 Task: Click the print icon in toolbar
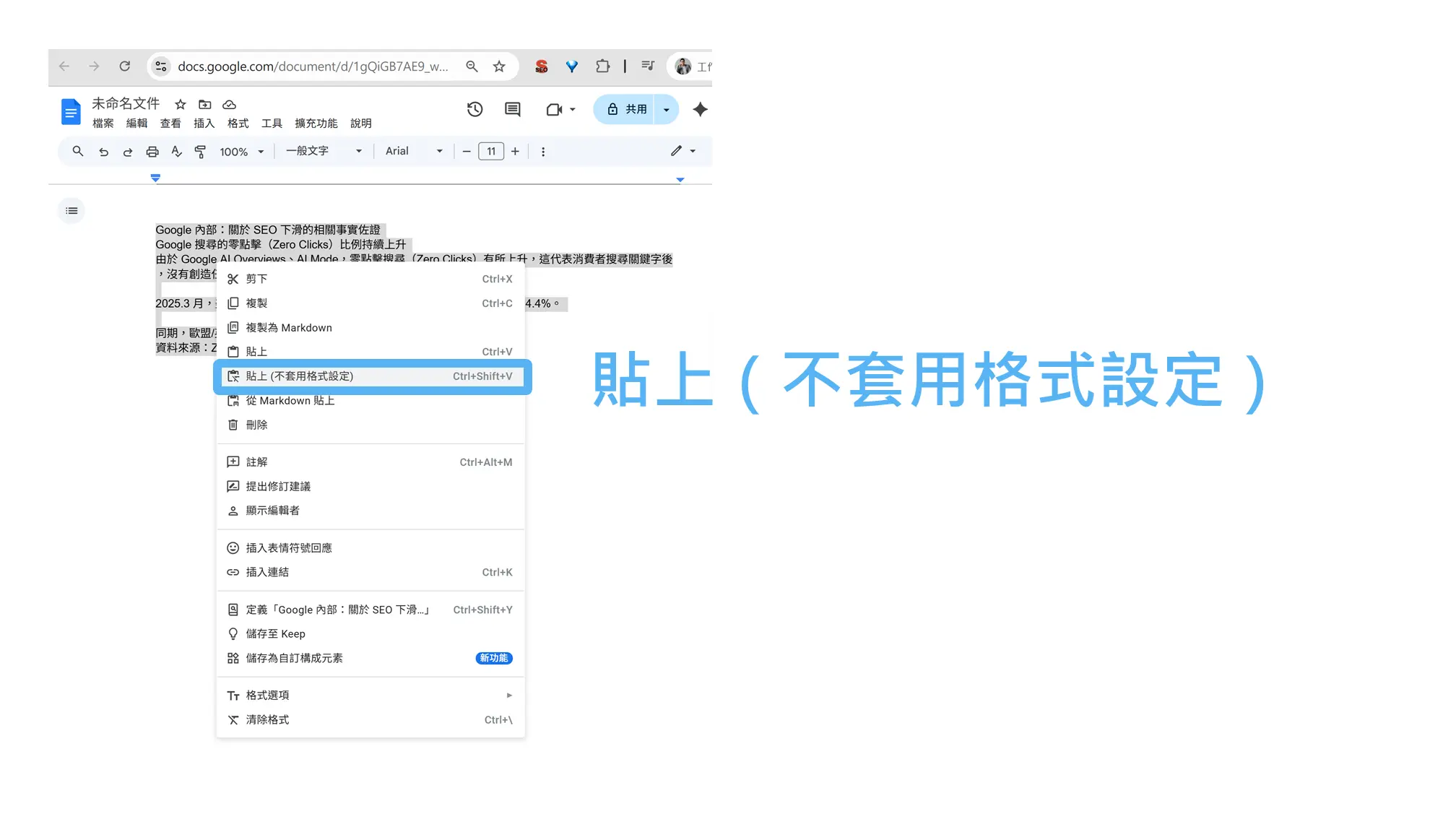tap(152, 152)
